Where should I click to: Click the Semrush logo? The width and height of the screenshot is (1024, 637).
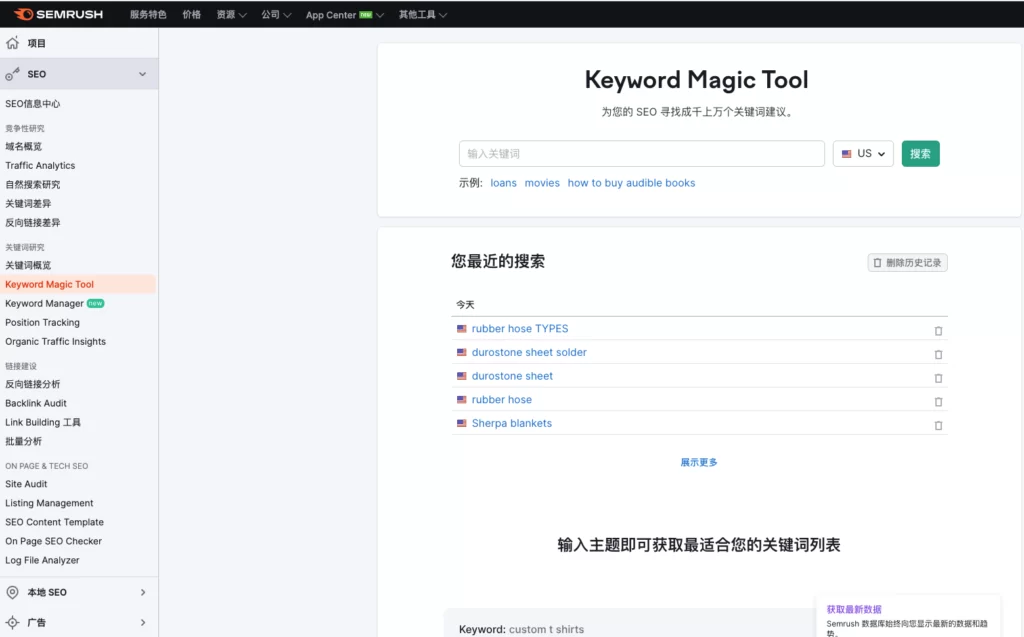click(x=58, y=14)
